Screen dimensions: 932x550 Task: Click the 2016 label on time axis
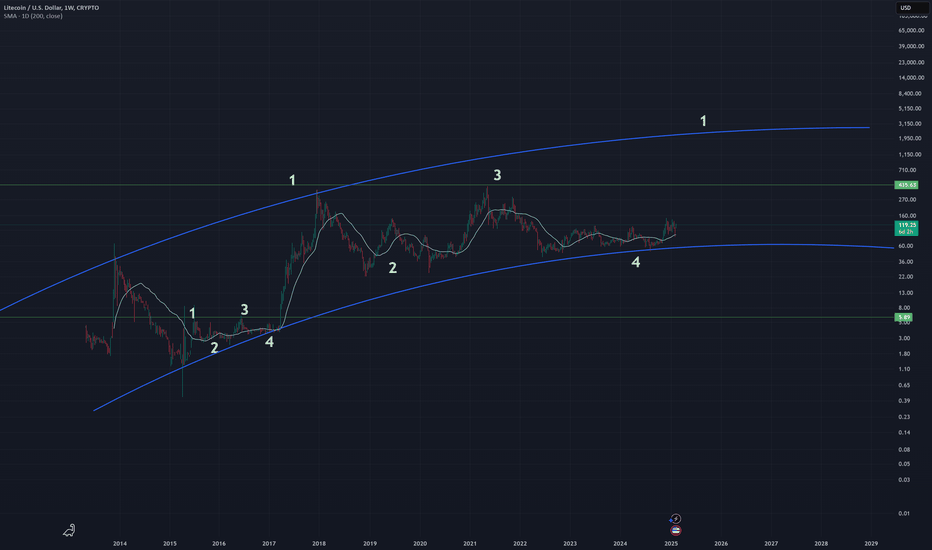tap(219, 543)
